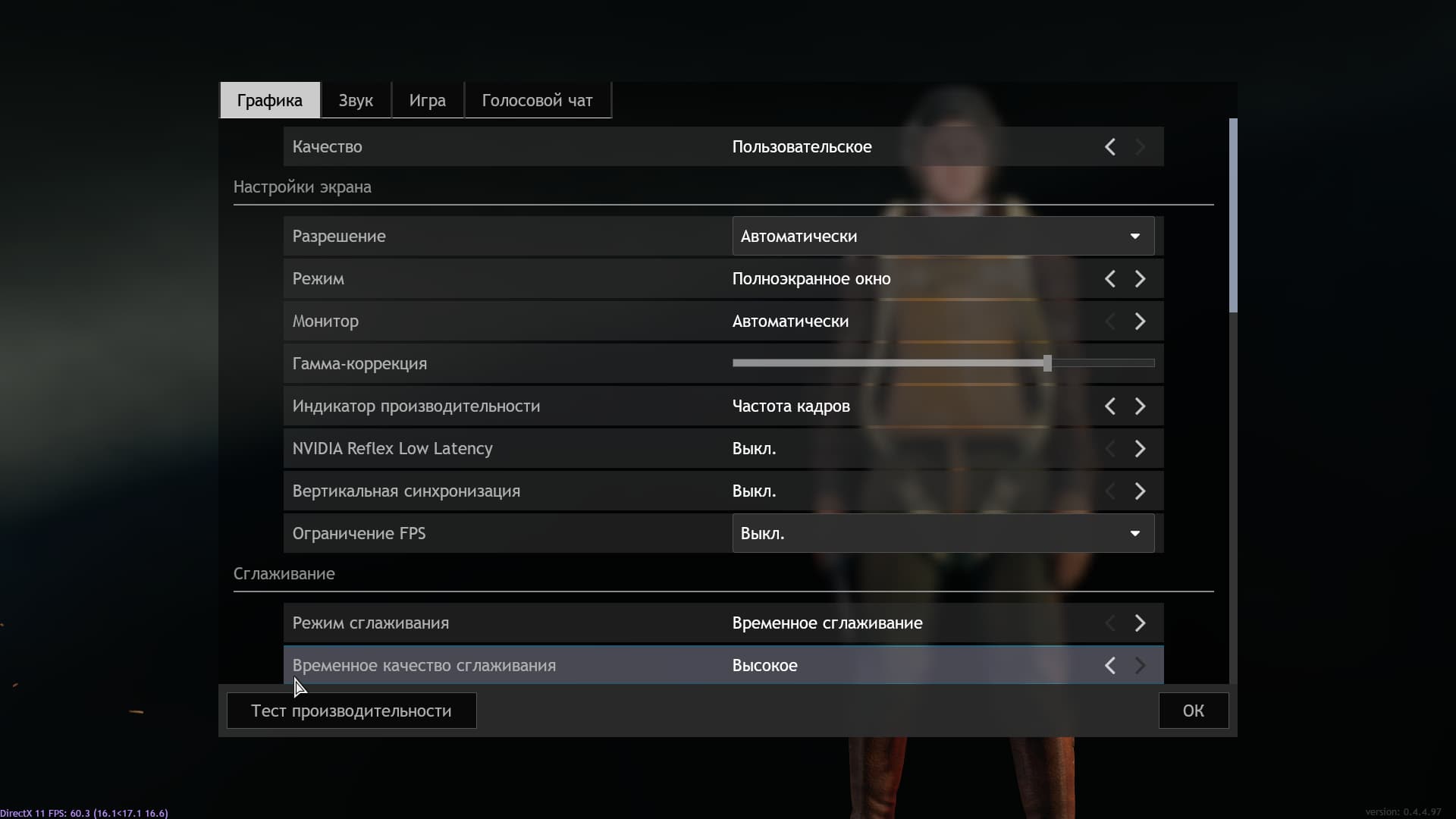This screenshot has height=819, width=1456.
Task: Change Индикатор производительности from Частота кадров
Action: (x=1140, y=406)
